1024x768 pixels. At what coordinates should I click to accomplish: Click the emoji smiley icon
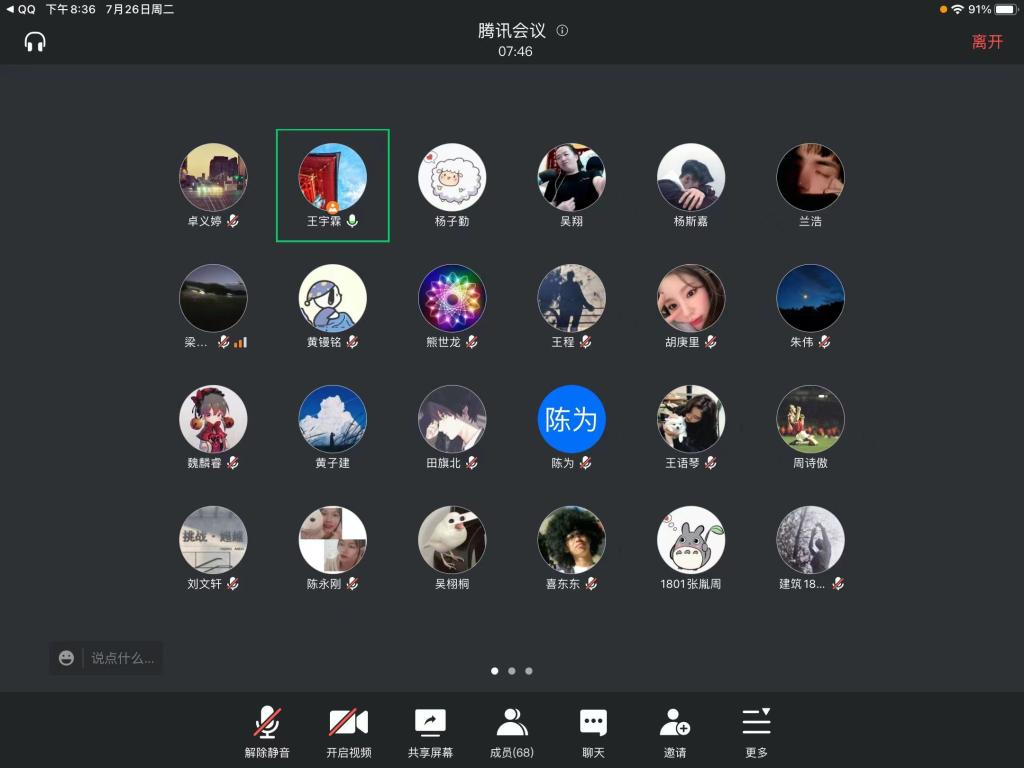[66, 658]
